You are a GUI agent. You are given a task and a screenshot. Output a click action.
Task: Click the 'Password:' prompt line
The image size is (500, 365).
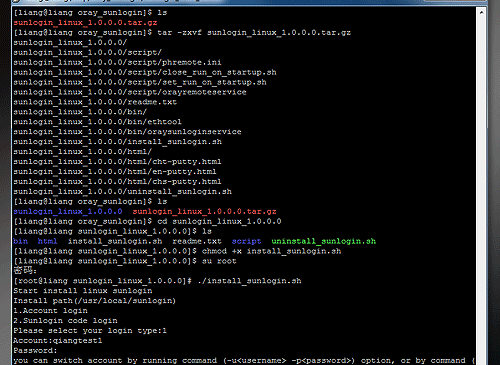coord(35,351)
